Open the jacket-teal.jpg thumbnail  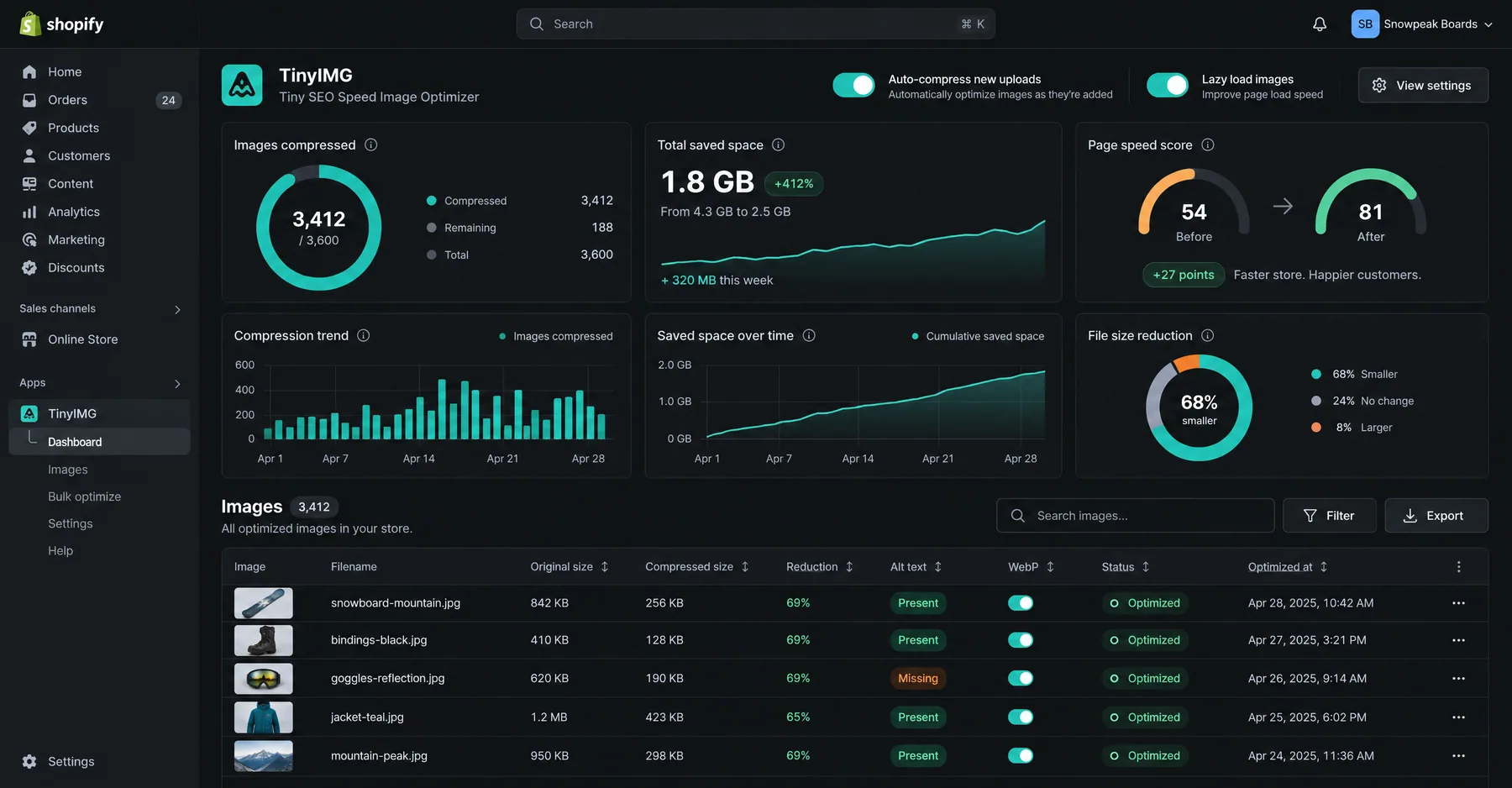point(264,717)
